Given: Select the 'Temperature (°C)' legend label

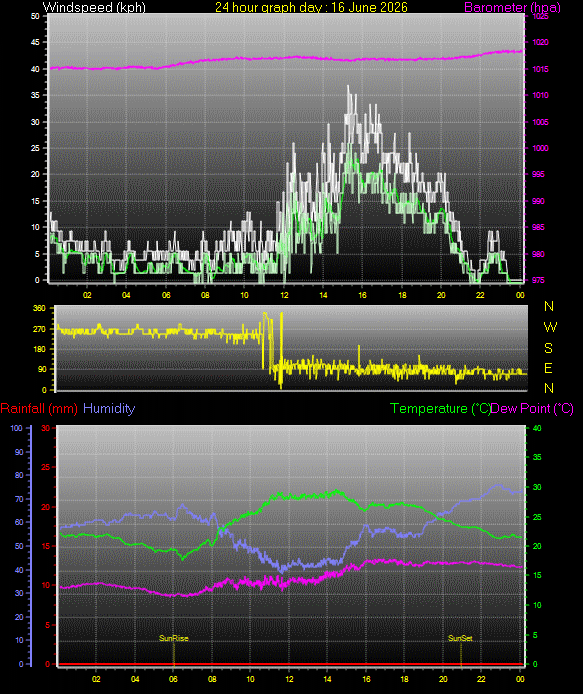Looking at the screenshot, I should pyautogui.click(x=440, y=408).
